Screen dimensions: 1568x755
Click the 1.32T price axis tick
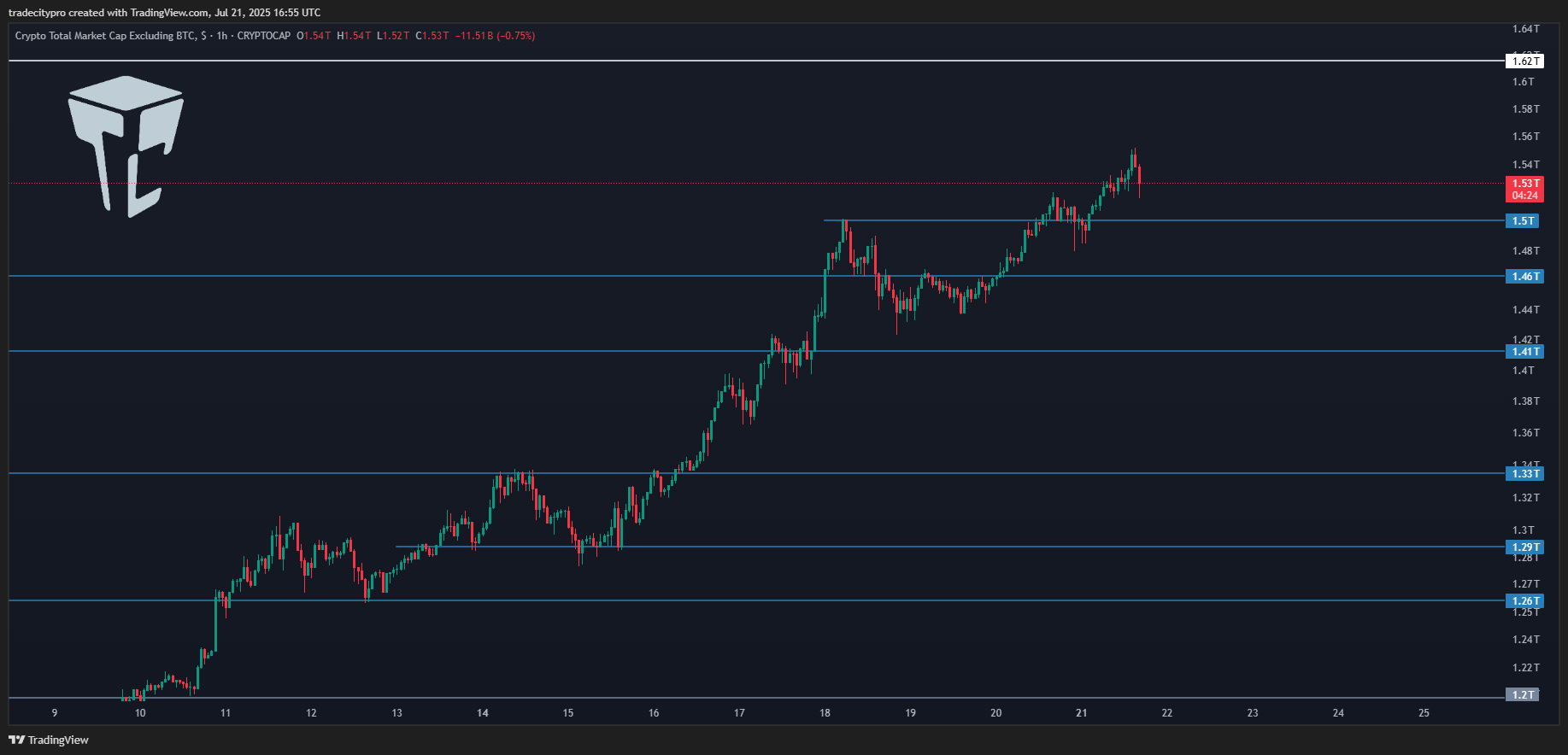[x=1525, y=497]
